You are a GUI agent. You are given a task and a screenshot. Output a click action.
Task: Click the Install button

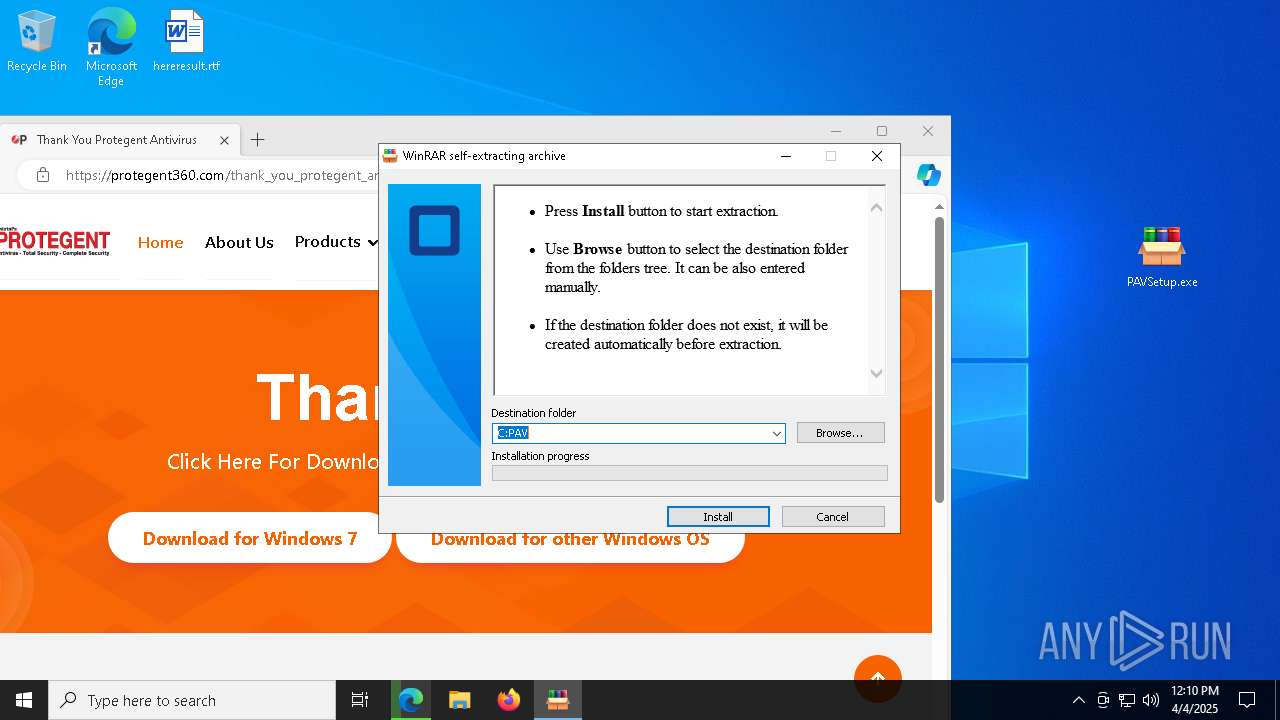718,517
